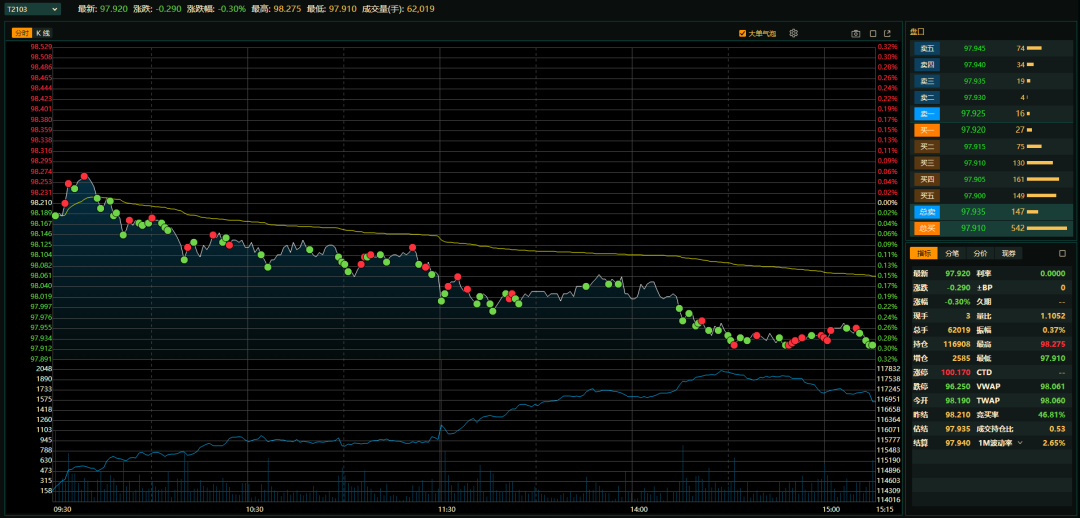
Task: Export chart using the share icon
Action: point(887,33)
